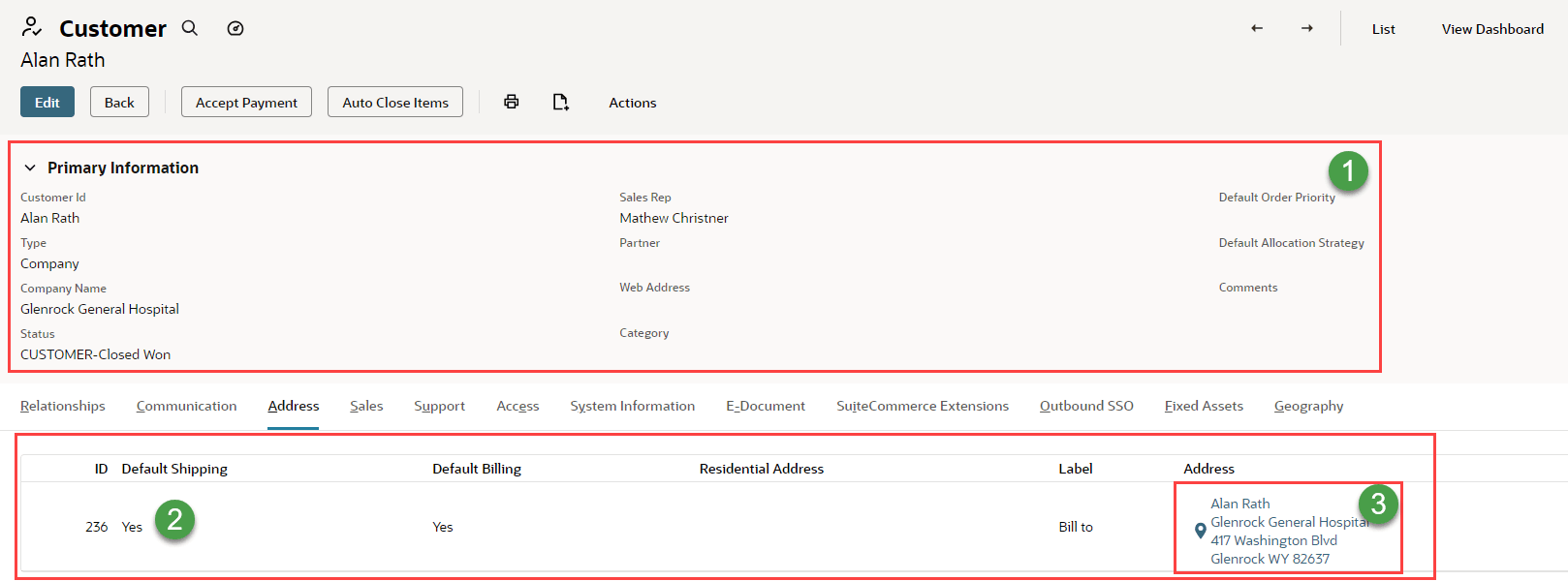Go to previous record with left arrow
The height and width of the screenshot is (581, 1568).
click(1257, 28)
